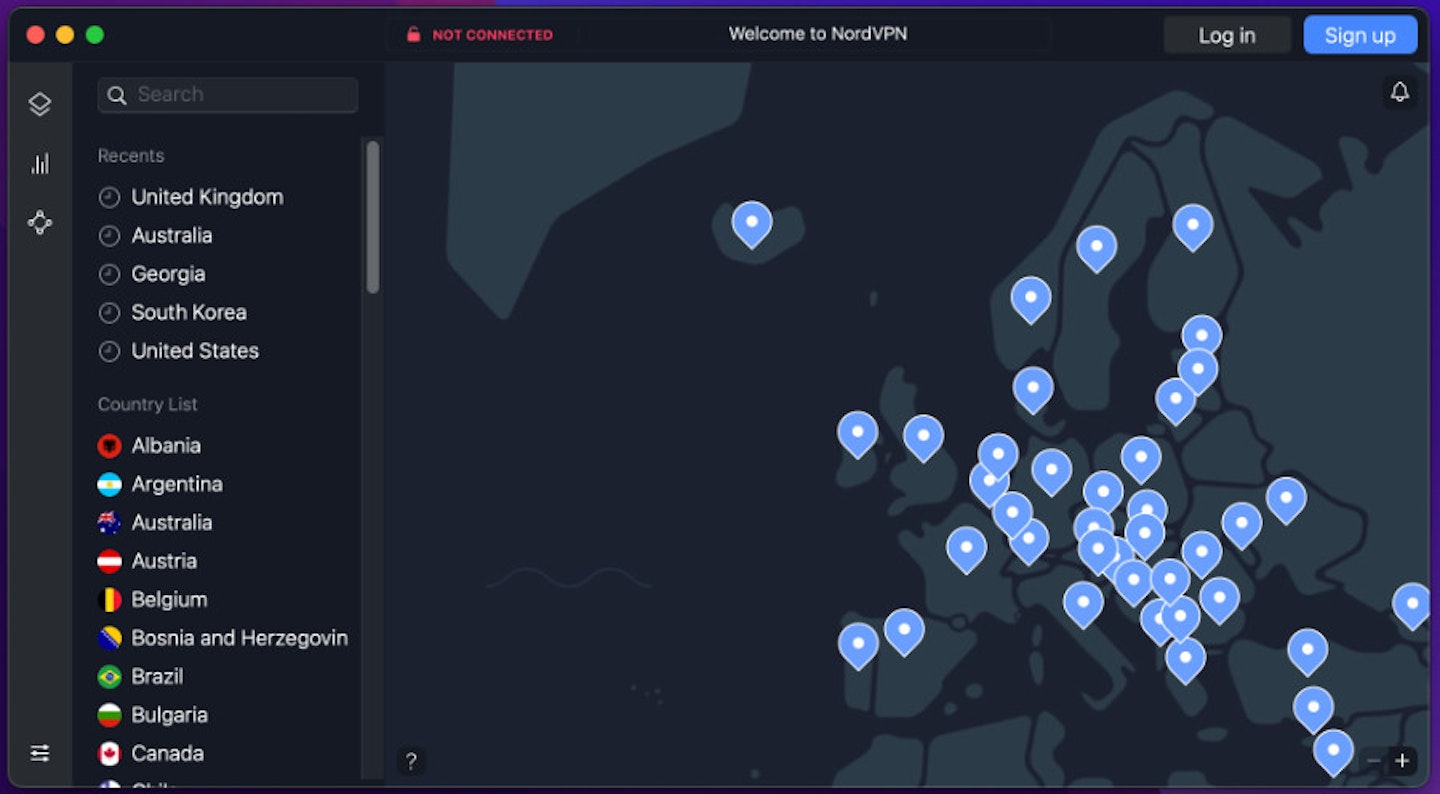The width and height of the screenshot is (1440, 794).
Task: Select the Norway server pin on map
Action: click(x=1031, y=298)
